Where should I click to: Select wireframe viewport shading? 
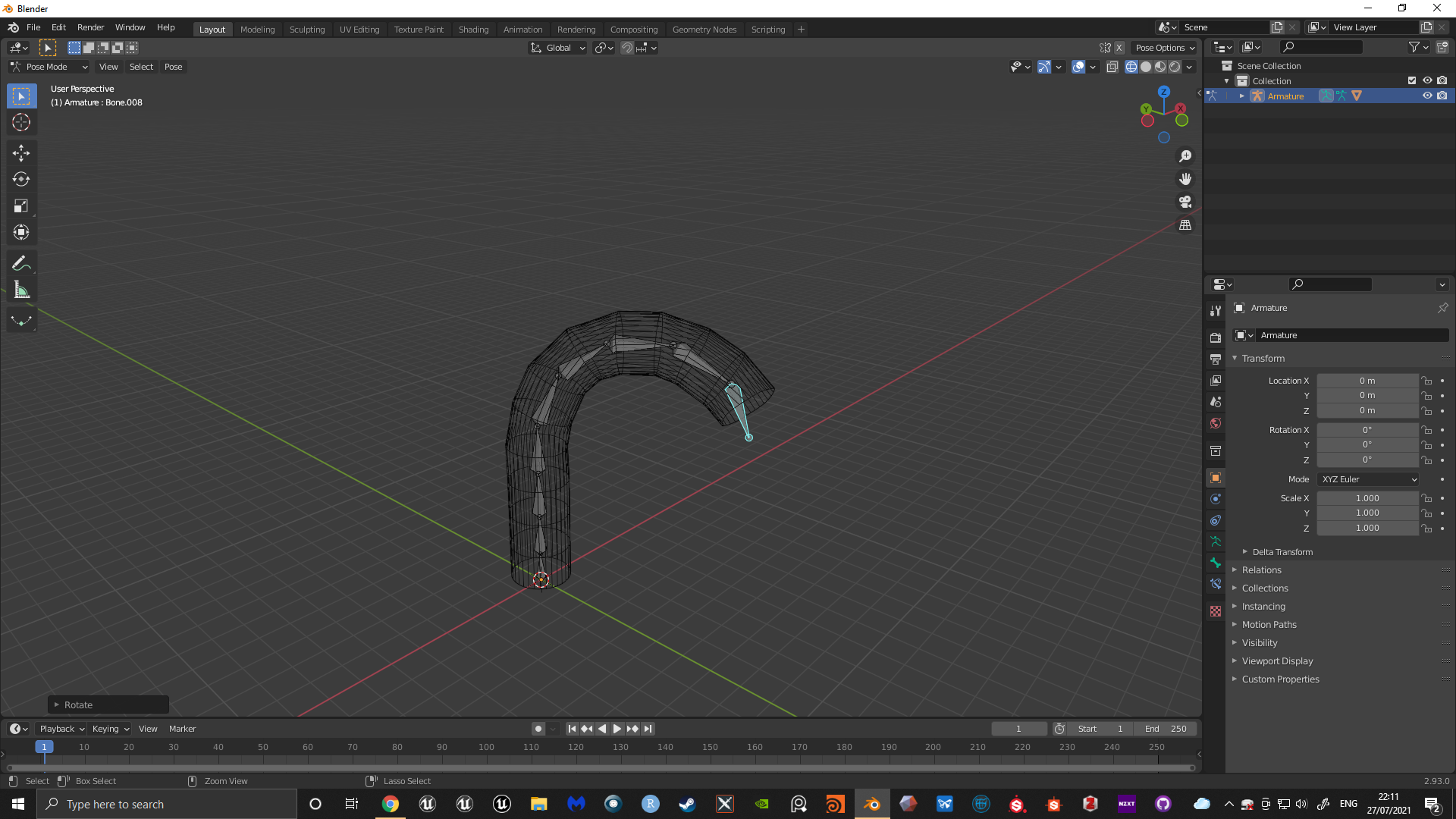[x=1131, y=67]
